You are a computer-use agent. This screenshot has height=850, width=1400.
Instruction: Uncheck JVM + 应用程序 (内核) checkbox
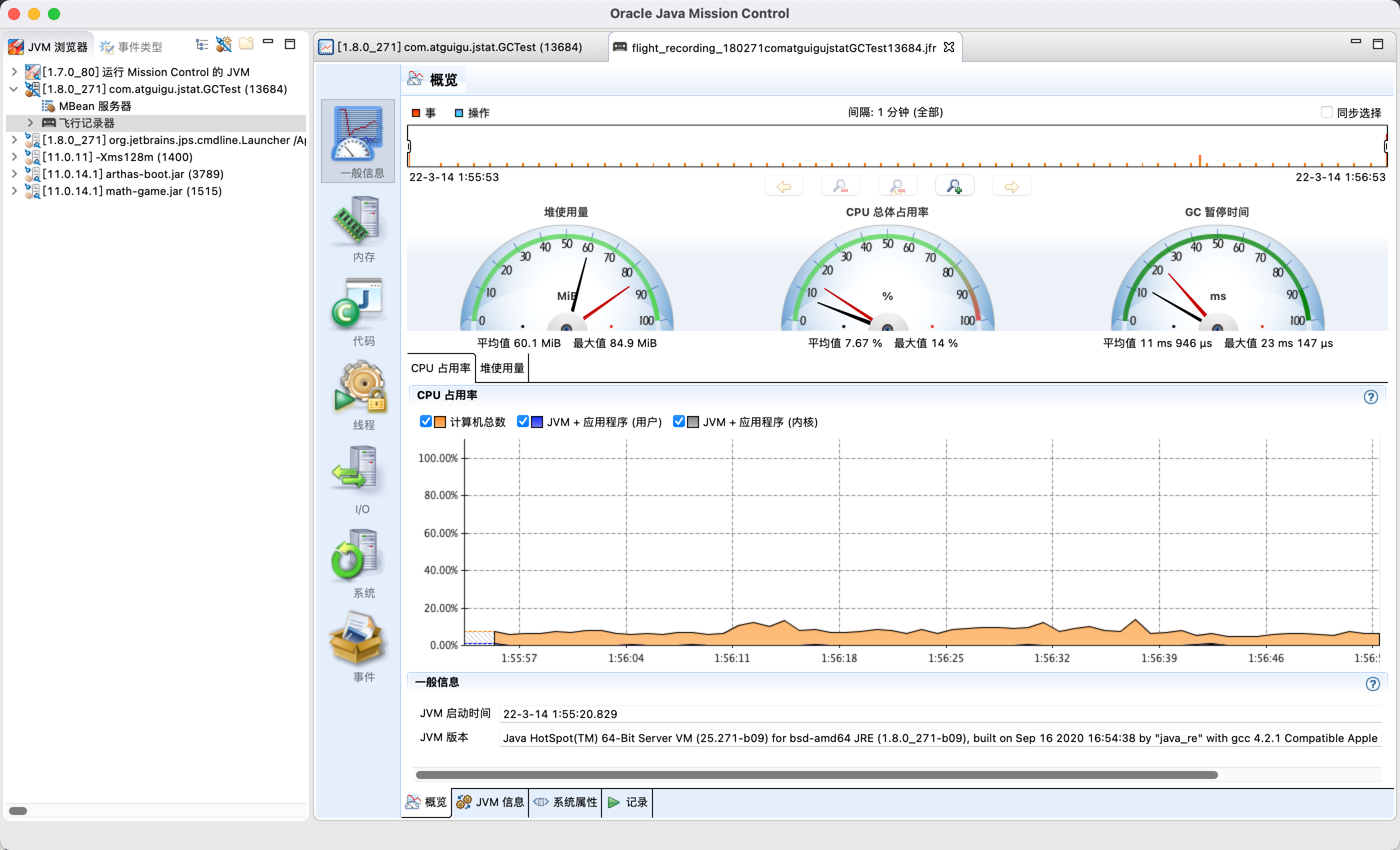(x=678, y=421)
